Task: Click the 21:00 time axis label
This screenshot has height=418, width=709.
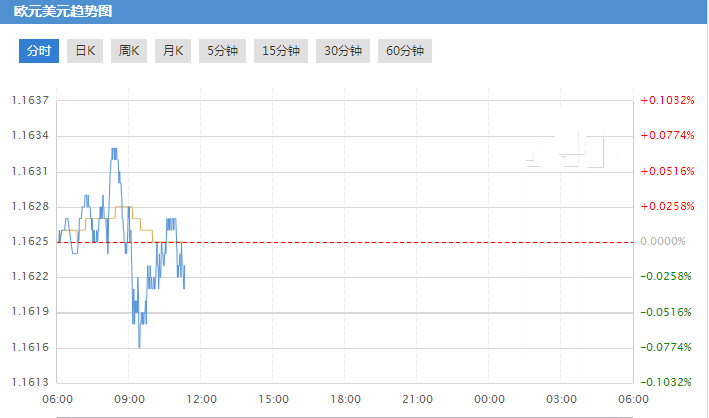Action: 418,399
